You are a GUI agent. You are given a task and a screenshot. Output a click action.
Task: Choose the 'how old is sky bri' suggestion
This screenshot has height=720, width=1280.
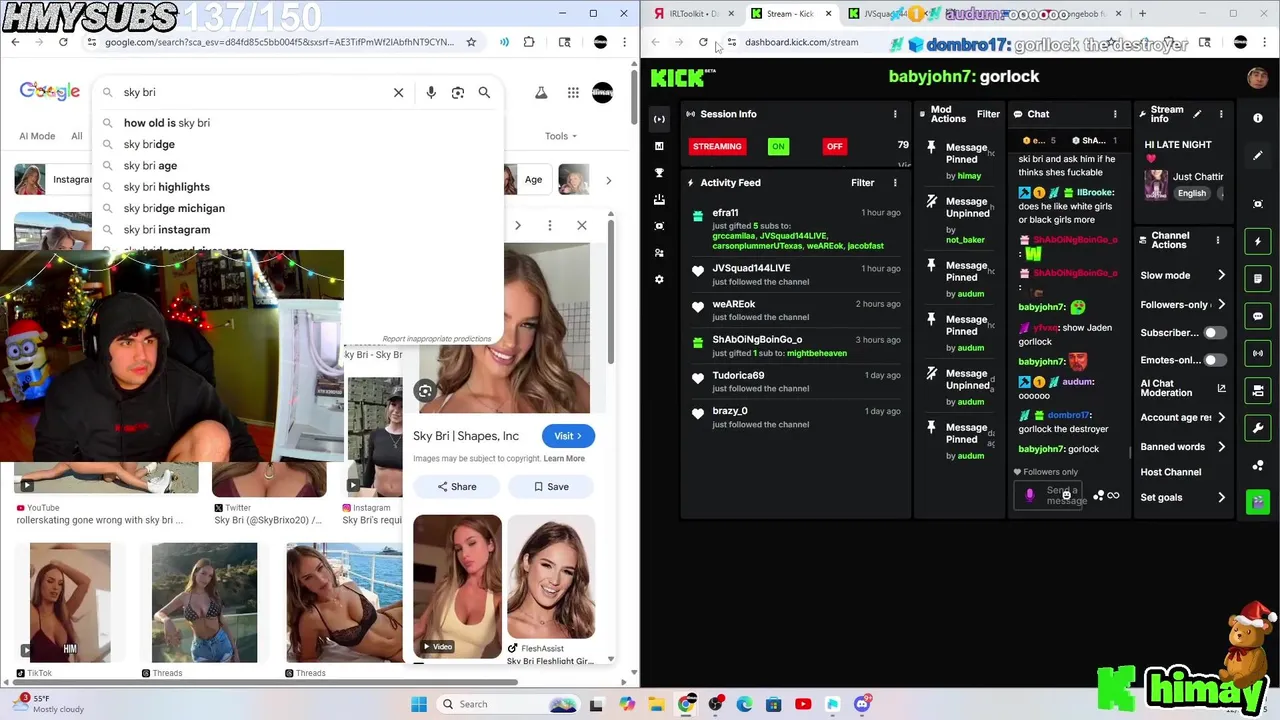pos(166,123)
